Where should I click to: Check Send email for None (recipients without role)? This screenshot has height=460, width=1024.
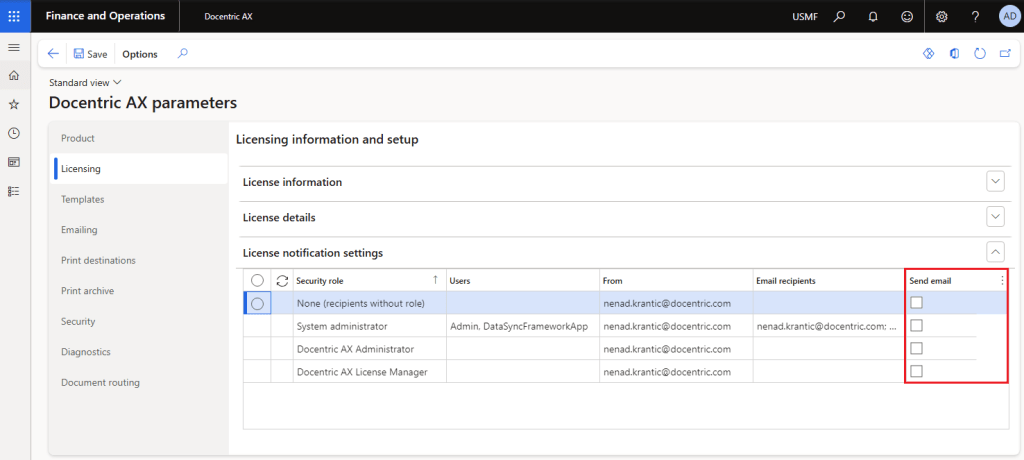coord(917,303)
